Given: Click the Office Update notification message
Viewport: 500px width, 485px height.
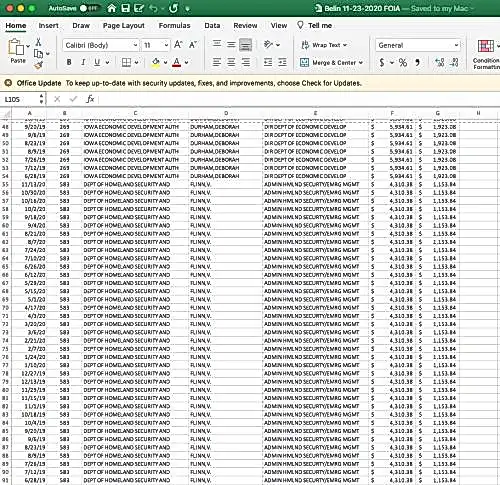Looking at the screenshot, I should coord(213,83).
